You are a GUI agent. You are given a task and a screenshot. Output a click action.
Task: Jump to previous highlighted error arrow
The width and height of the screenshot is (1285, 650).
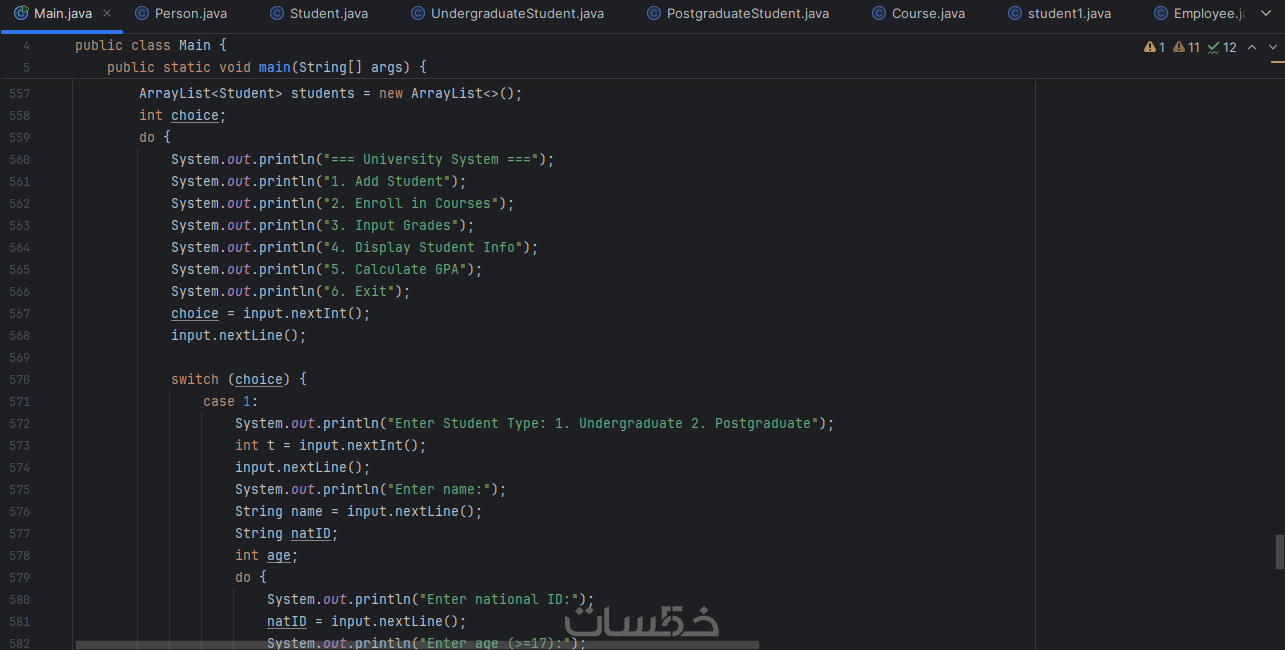1252,47
